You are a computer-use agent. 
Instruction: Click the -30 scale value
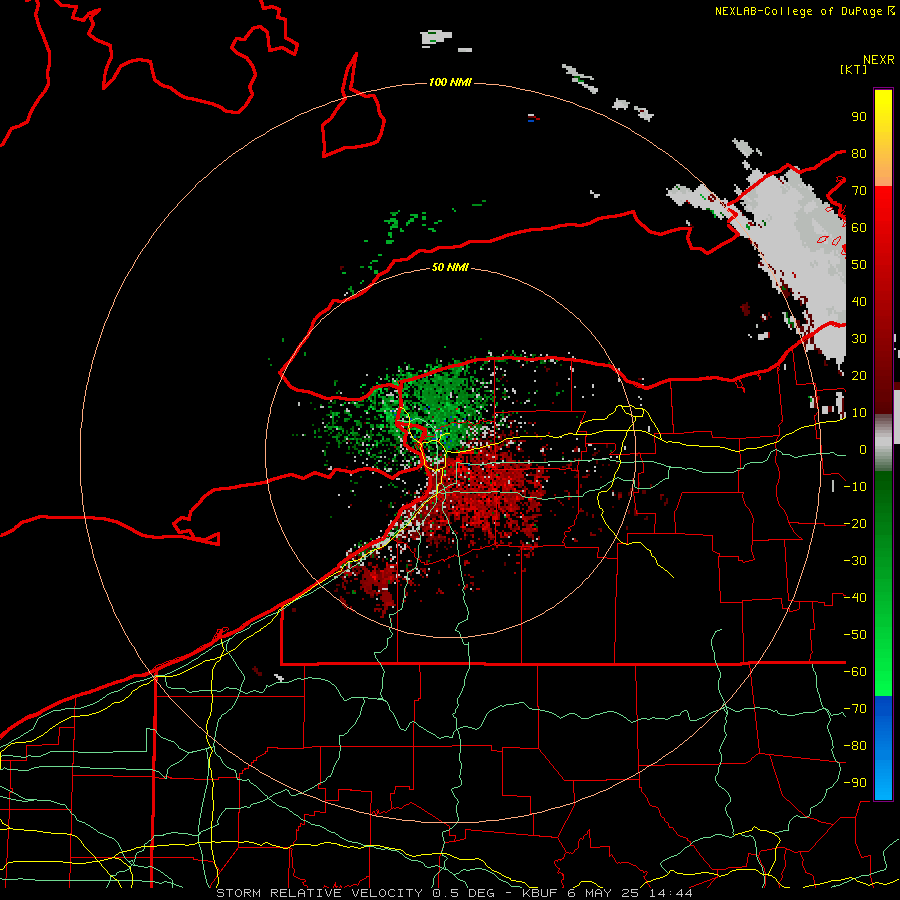pos(855,561)
